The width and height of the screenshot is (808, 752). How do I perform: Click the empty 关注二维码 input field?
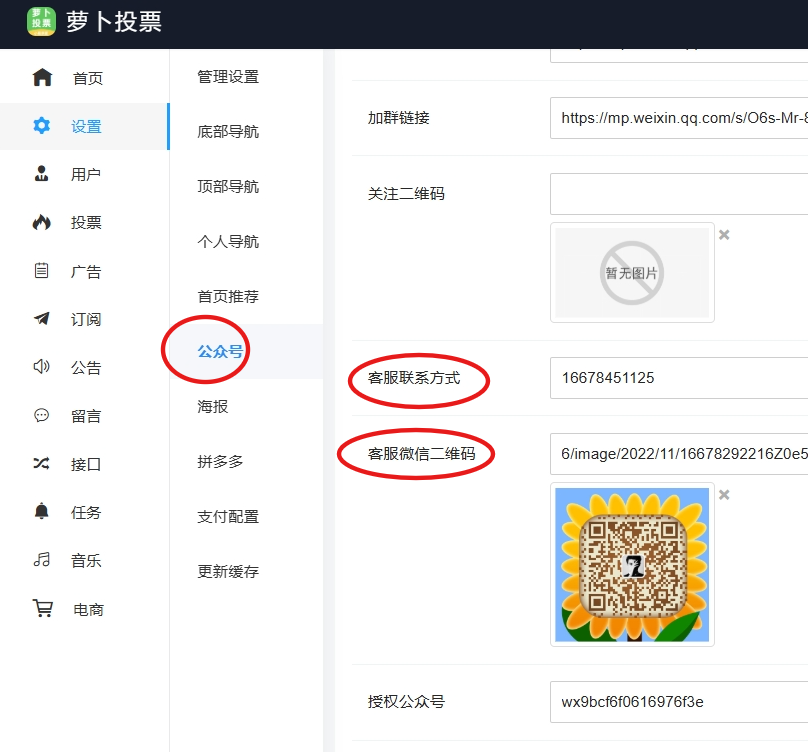679,194
